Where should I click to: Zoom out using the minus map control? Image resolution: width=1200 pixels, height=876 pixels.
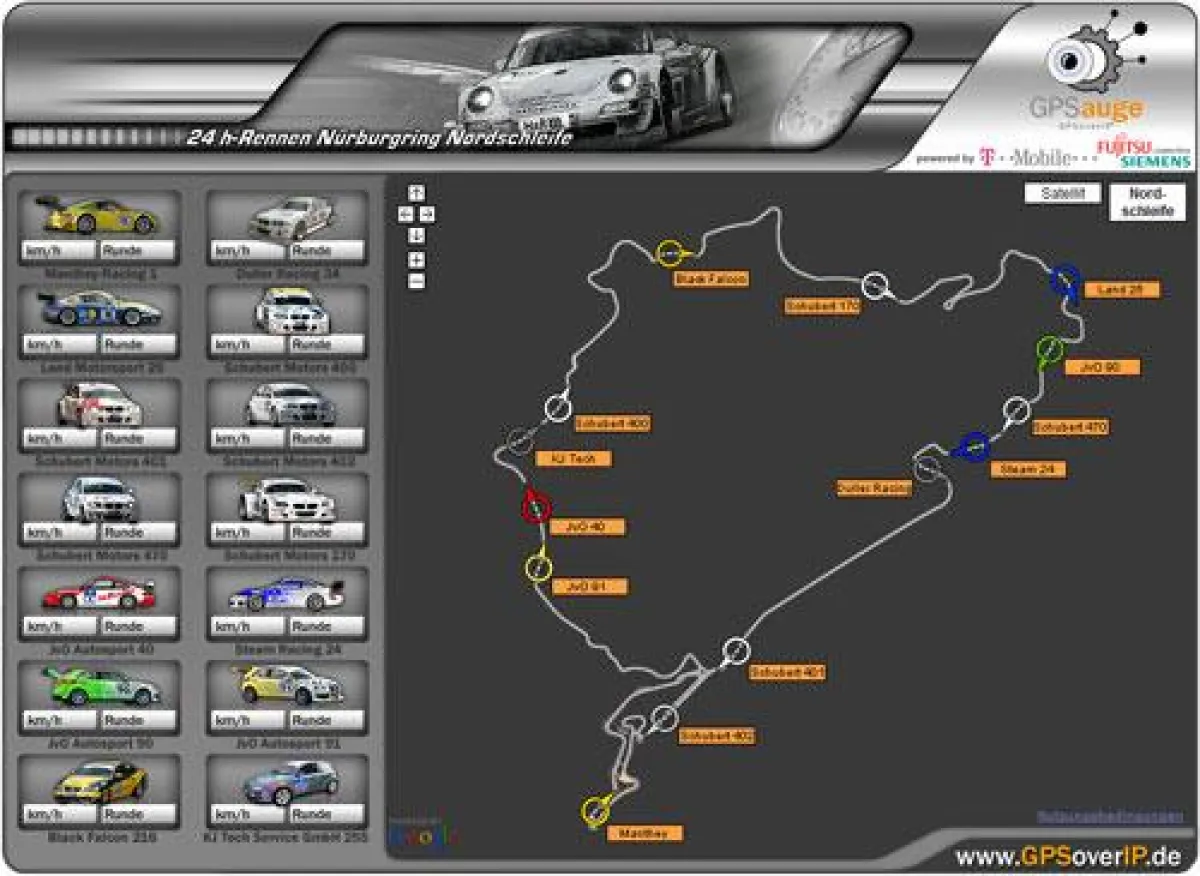(418, 280)
